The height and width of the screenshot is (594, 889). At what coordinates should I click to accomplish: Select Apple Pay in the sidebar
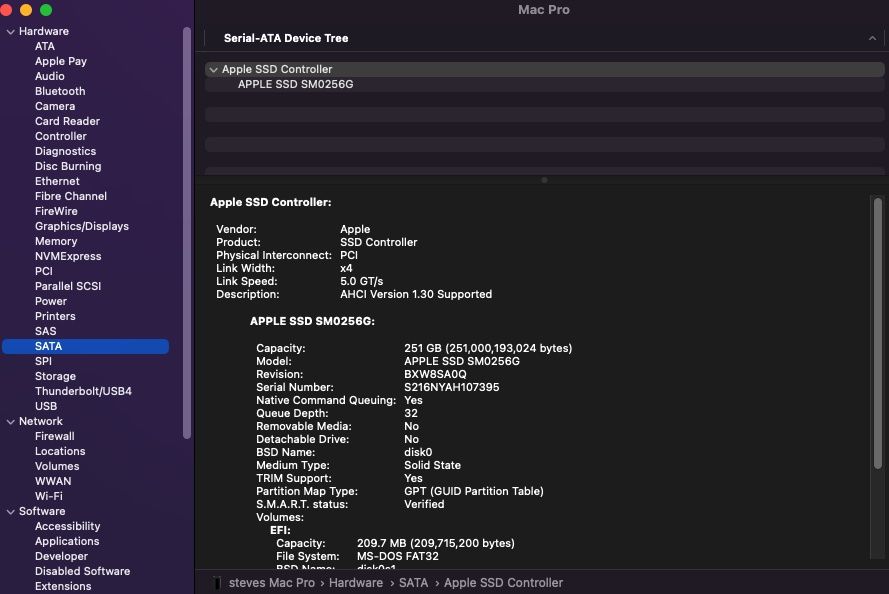pos(61,61)
